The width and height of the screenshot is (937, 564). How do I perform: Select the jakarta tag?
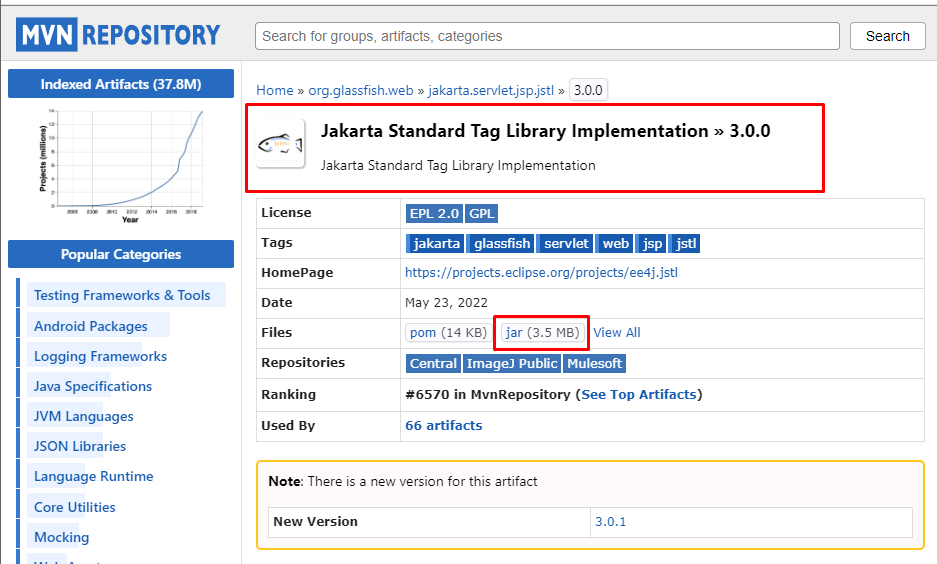coord(435,243)
